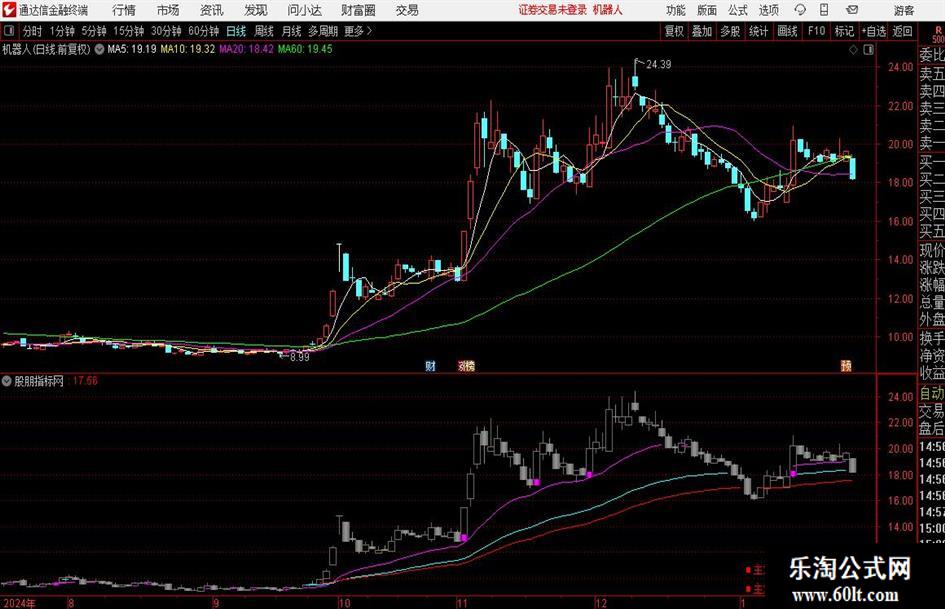Switch to 15分钟 chart period
945x609 pixels.
[128, 31]
